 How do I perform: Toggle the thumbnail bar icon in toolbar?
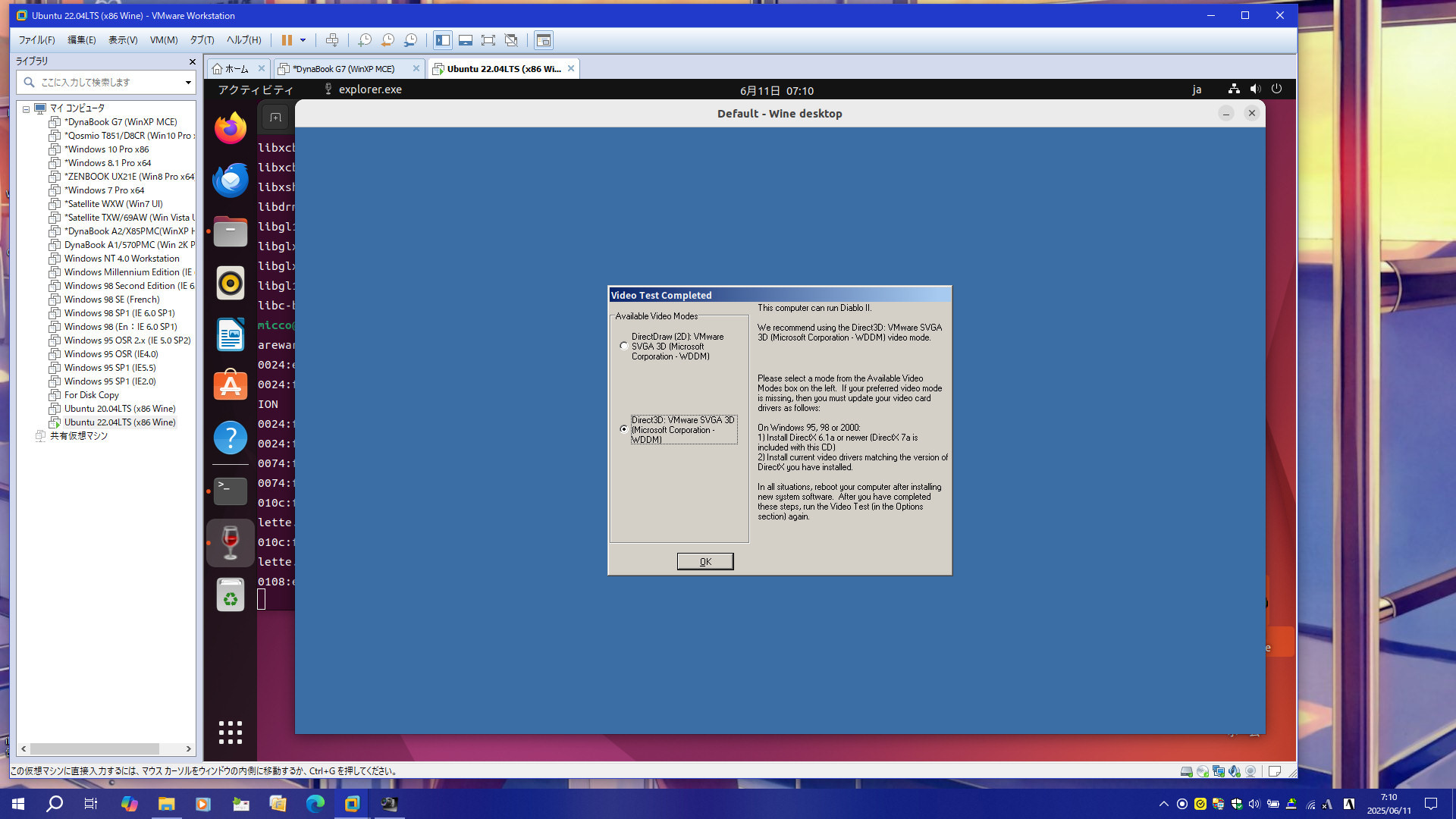[466, 40]
